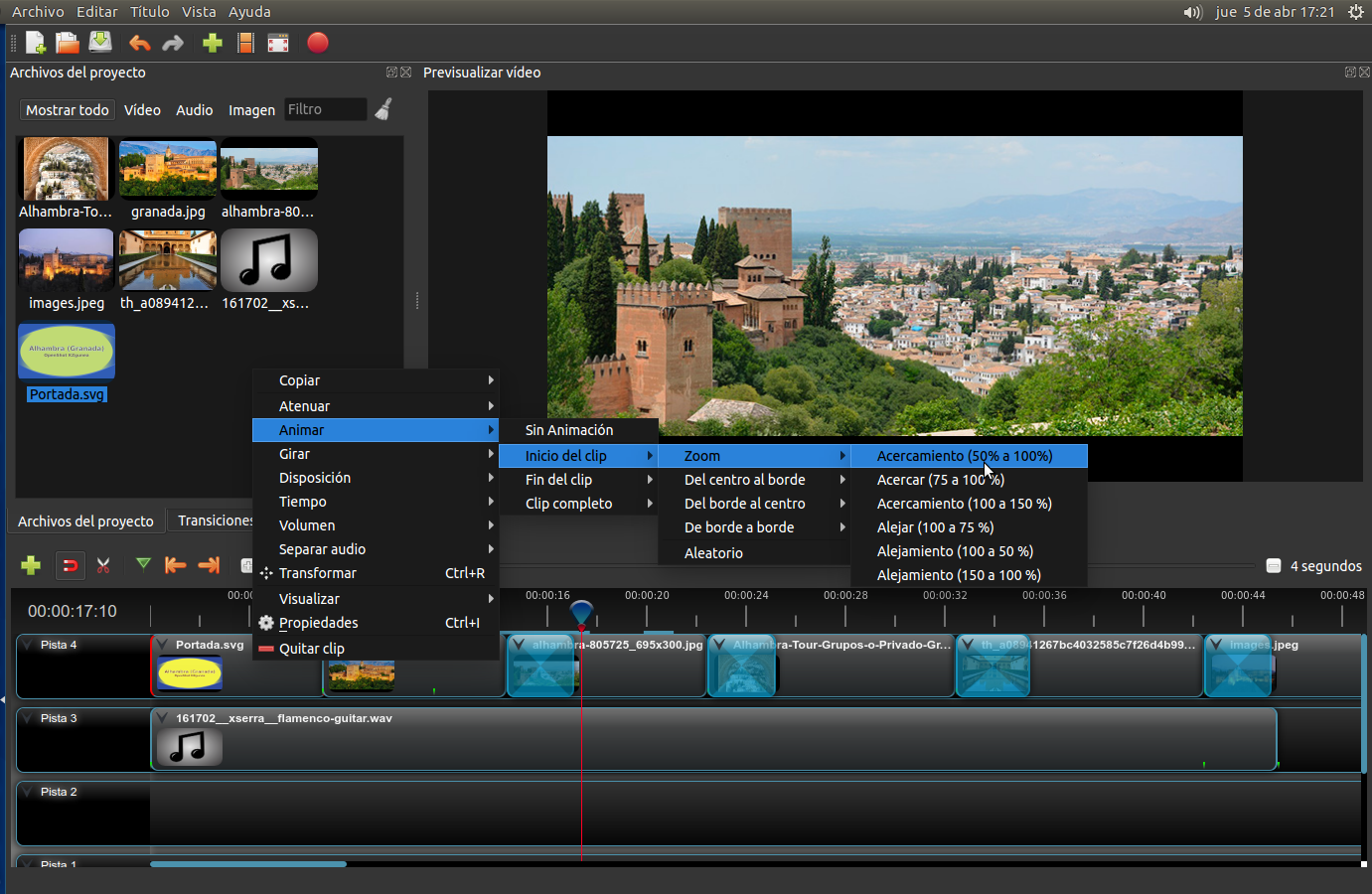1372x894 pixels.
Task: Click the Transformar cross-arrows icon
Action: pyautogui.click(x=266, y=573)
